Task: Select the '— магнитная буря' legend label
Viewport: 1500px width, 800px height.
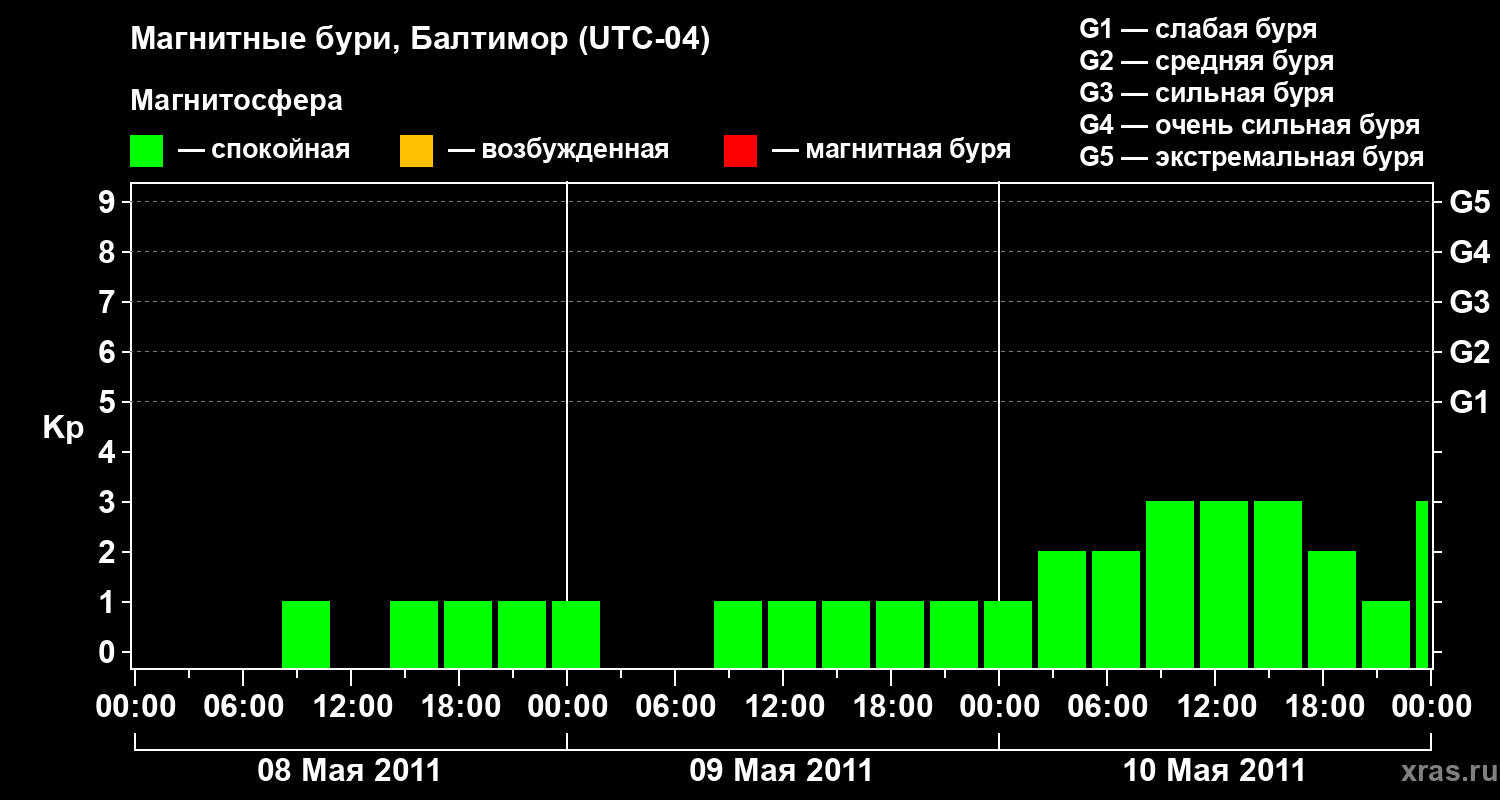Action: point(891,150)
